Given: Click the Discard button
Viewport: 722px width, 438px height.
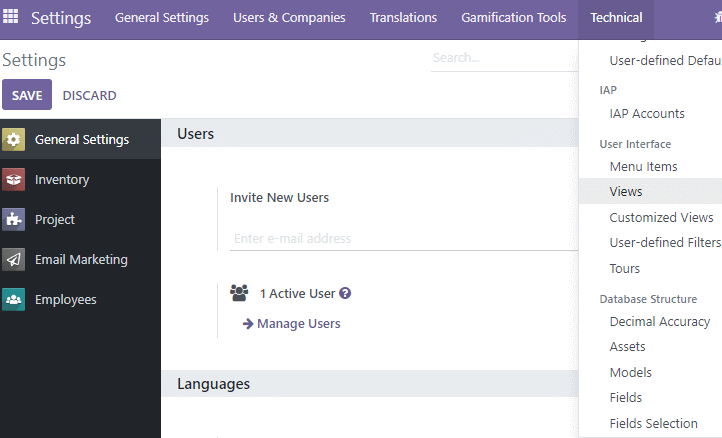Looking at the screenshot, I should pos(89,95).
